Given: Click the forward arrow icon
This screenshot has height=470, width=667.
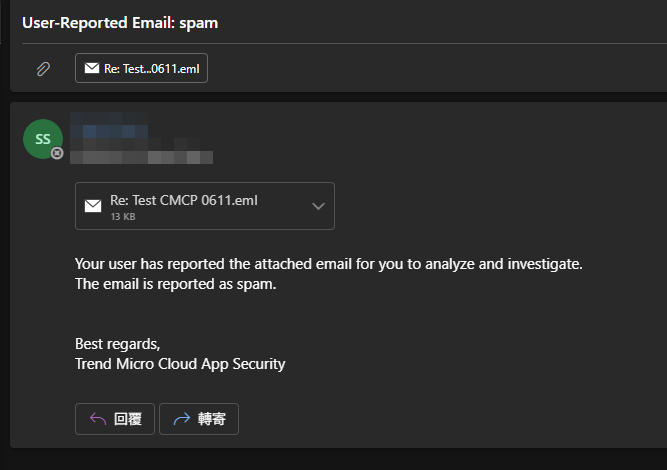Looking at the screenshot, I should coord(181,419).
